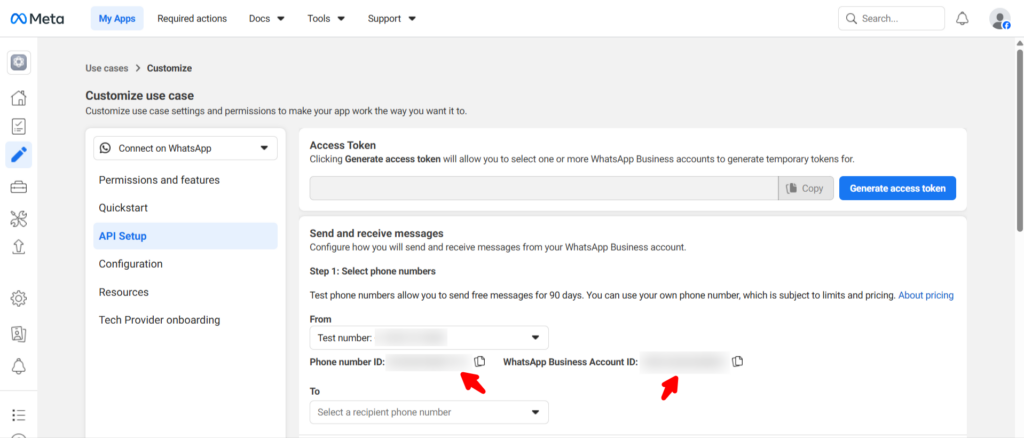The image size is (1024, 438).
Task: Click the wrench tools icon in sidebar
Action: pos(18,218)
